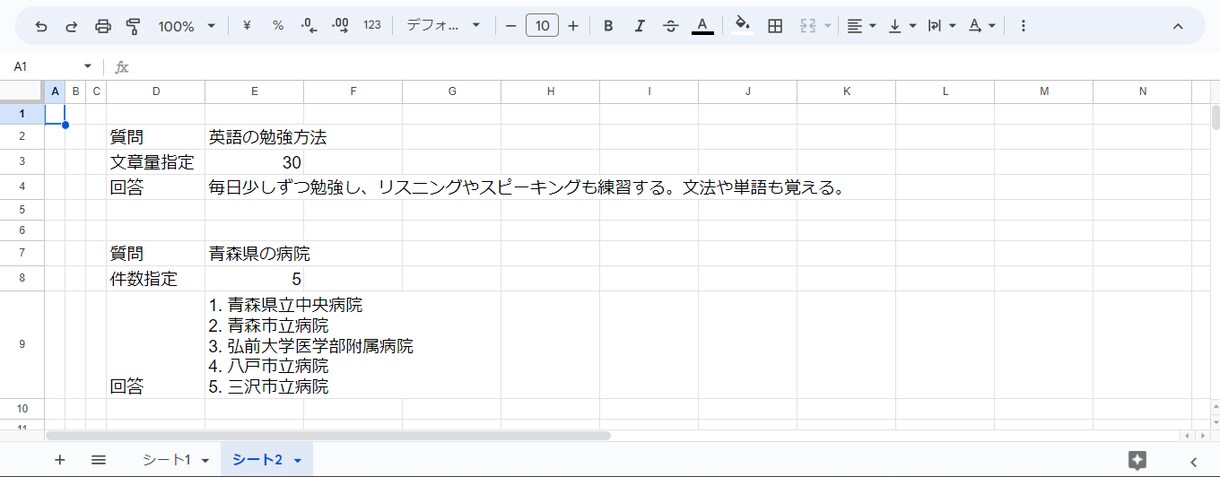This screenshot has height=477, width=1220.
Task: Click the explore star icon
Action: (1137, 460)
